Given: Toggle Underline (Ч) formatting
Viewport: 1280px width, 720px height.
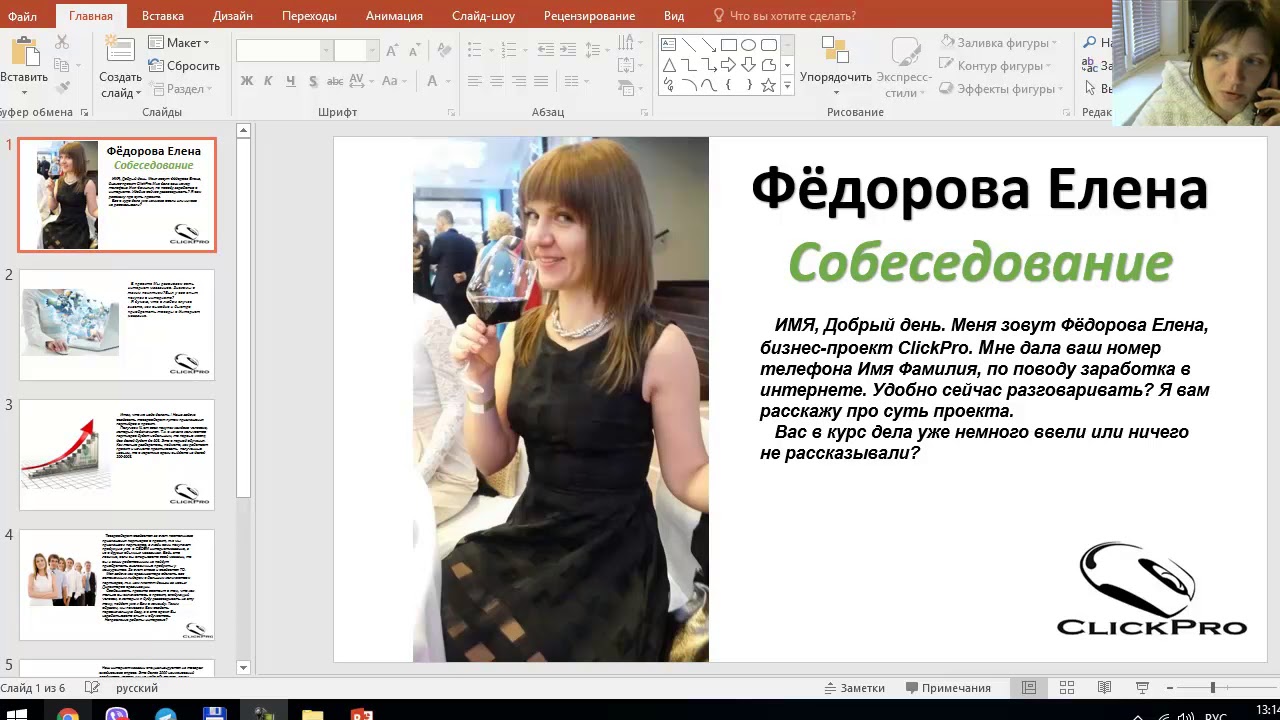Looking at the screenshot, I should coord(290,81).
